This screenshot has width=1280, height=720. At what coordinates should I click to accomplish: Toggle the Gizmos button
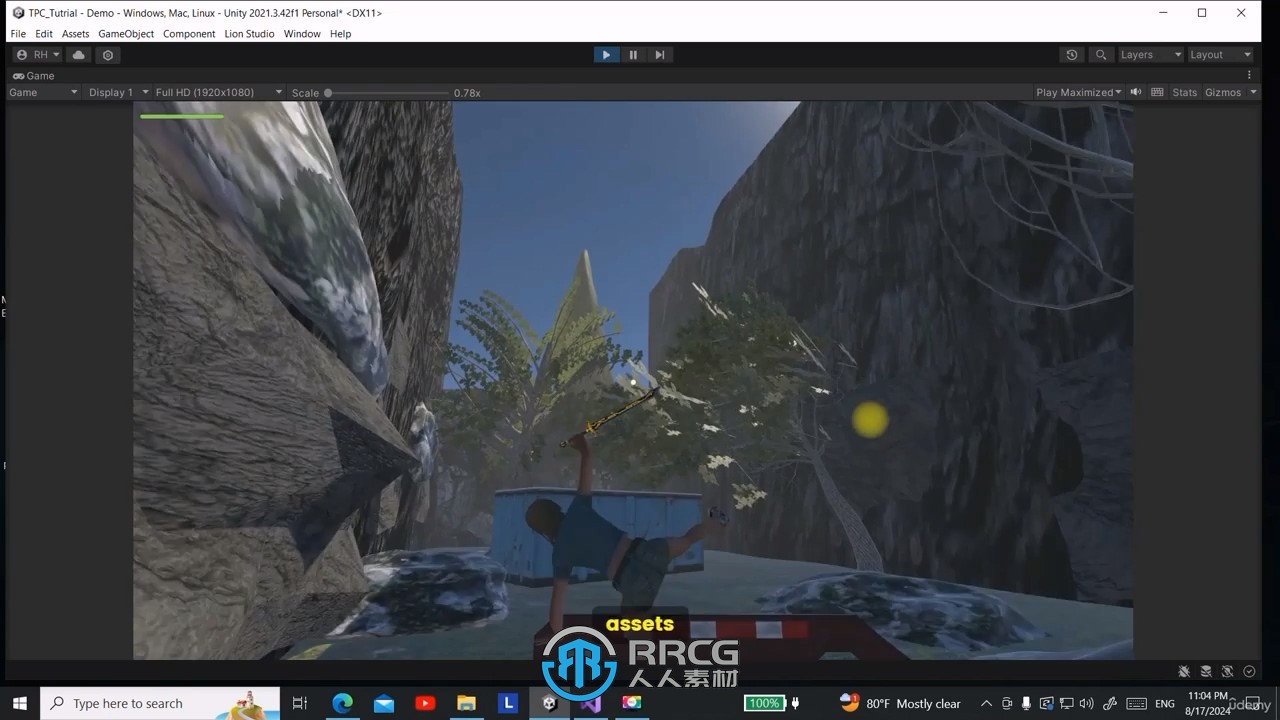(1223, 92)
